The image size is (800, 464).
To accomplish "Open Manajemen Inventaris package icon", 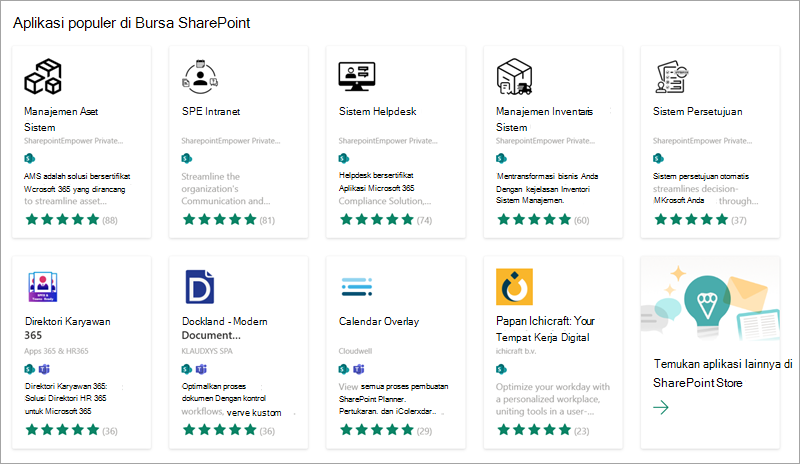I will 514,77.
